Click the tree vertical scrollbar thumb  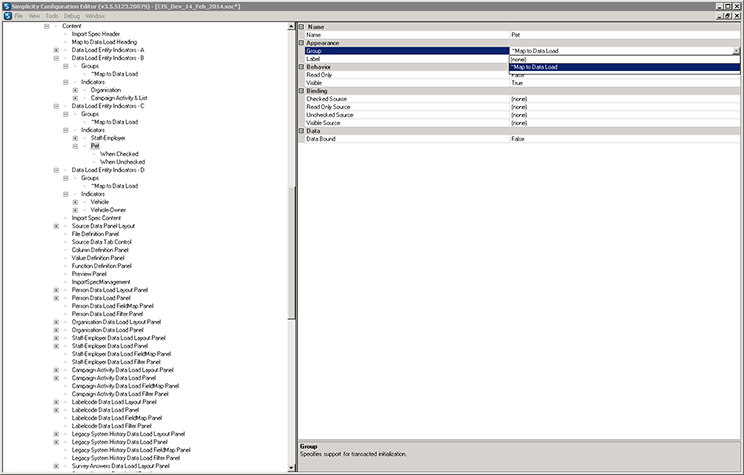(x=291, y=252)
